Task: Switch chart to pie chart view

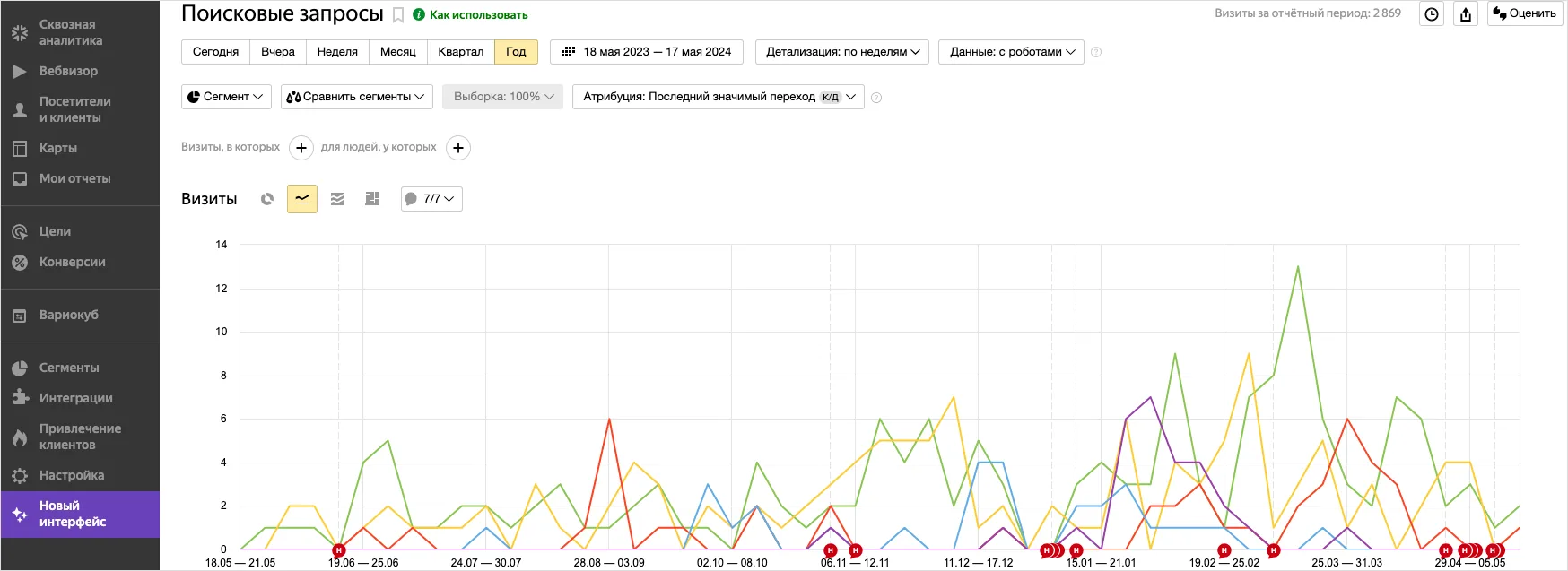Action: (x=267, y=199)
